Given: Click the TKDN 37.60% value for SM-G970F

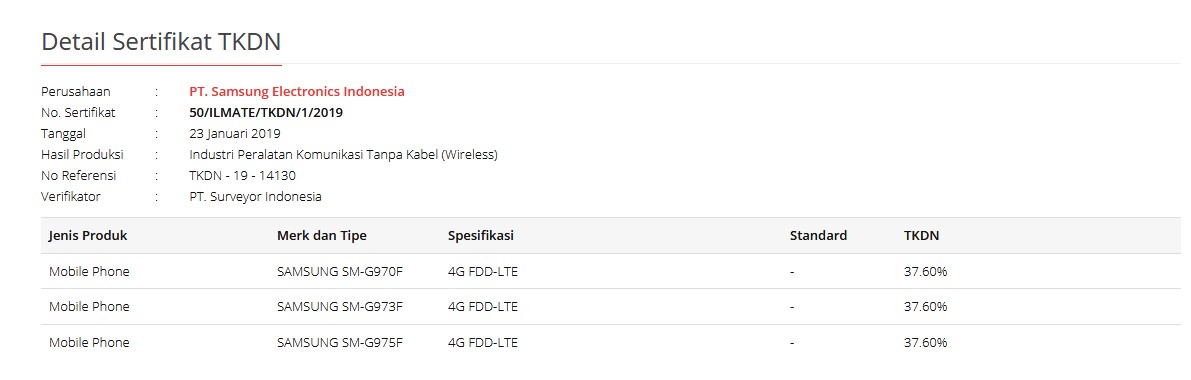Looking at the screenshot, I should coord(925,271).
